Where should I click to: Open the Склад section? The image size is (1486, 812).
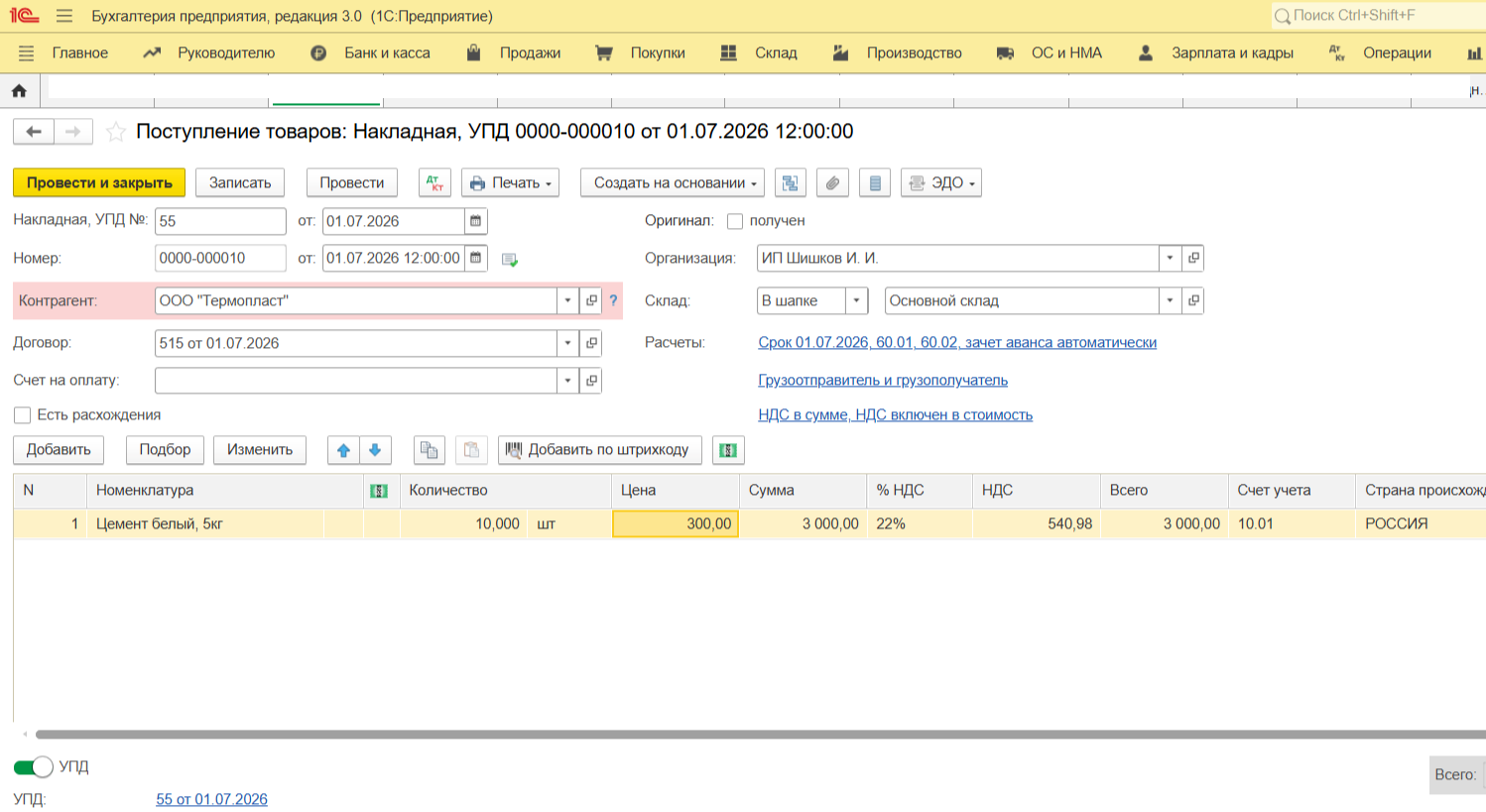[x=776, y=53]
